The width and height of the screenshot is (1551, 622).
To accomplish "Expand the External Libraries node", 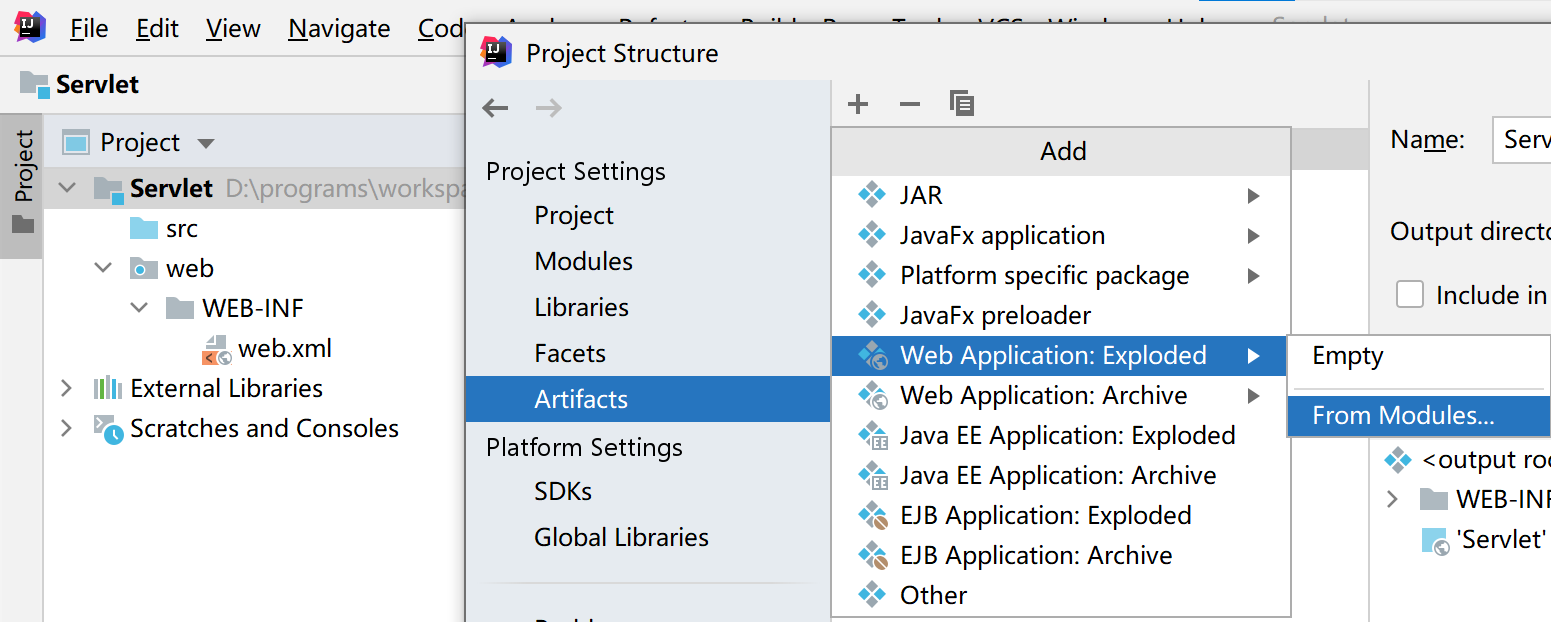I will (x=66, y=388).
